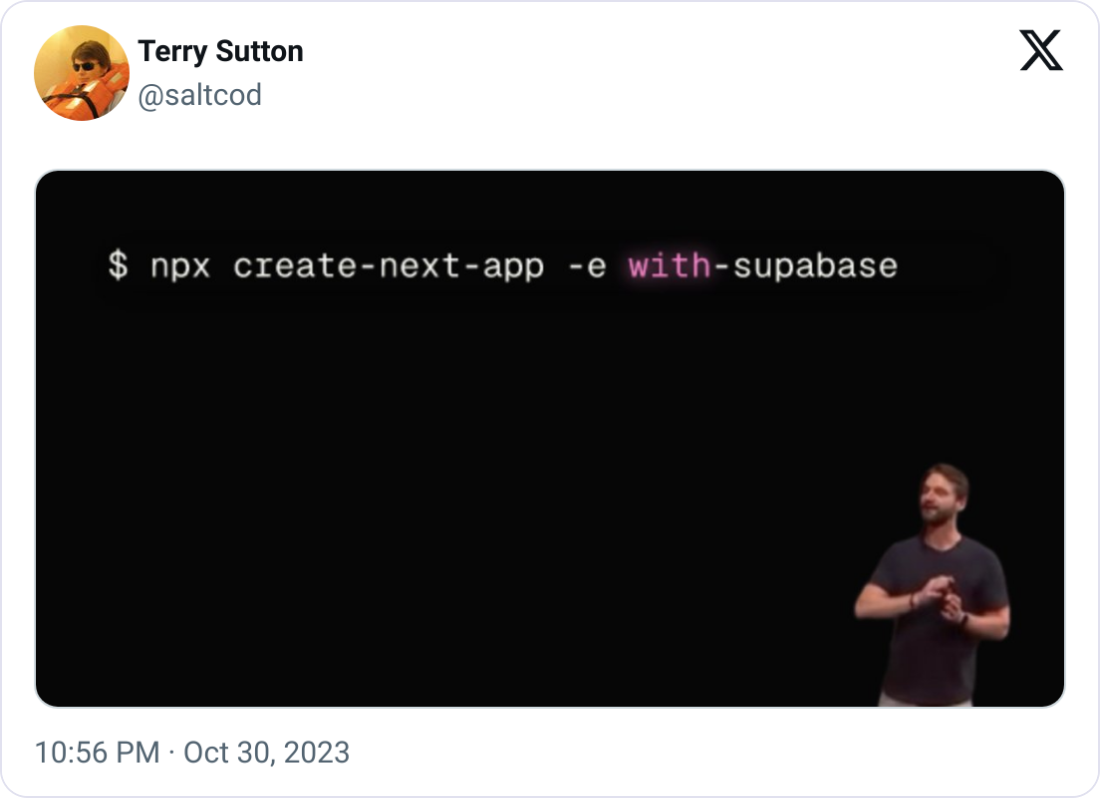
Task: Open the @saltcod handle link
Action: click(200, 95)
